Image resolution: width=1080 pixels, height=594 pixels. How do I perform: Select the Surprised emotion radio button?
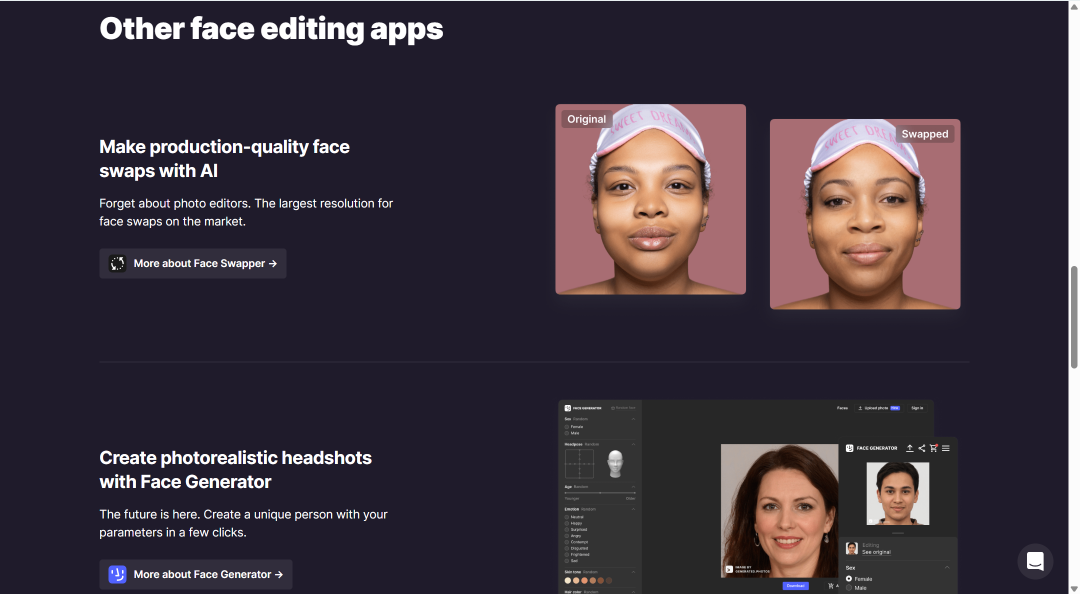coord(566,529)
